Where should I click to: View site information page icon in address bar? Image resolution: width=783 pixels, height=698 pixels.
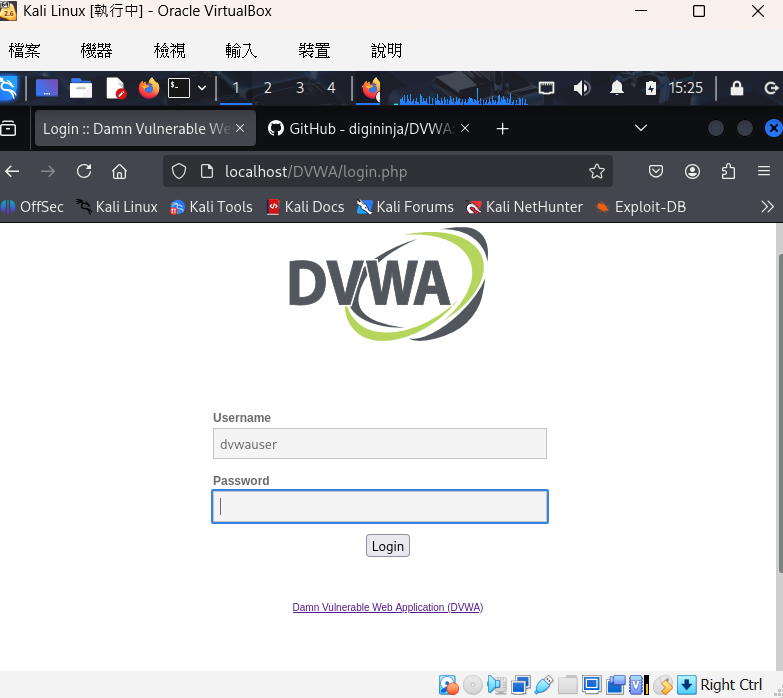coord(206,172)
